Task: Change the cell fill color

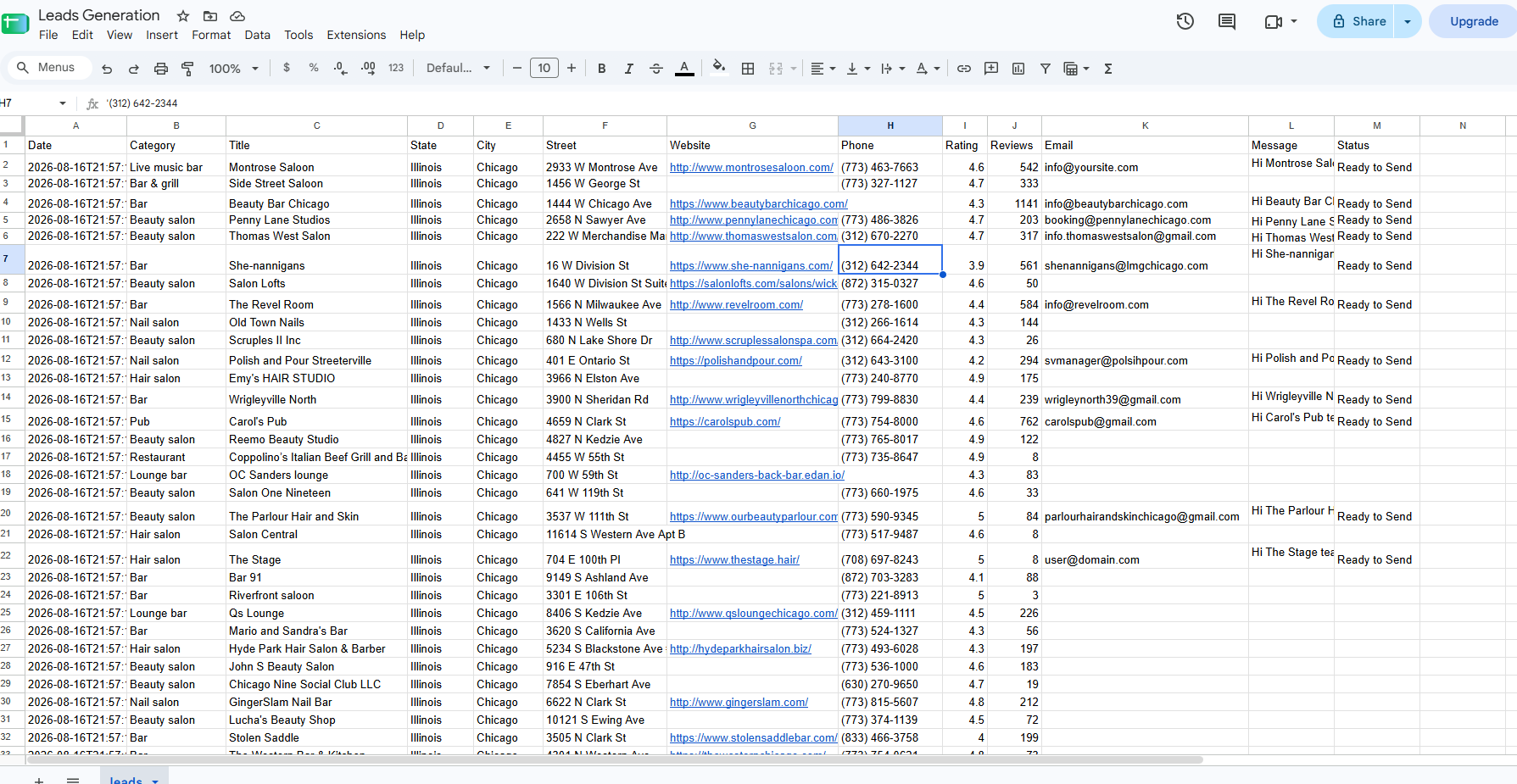Action: pos(719,69)
